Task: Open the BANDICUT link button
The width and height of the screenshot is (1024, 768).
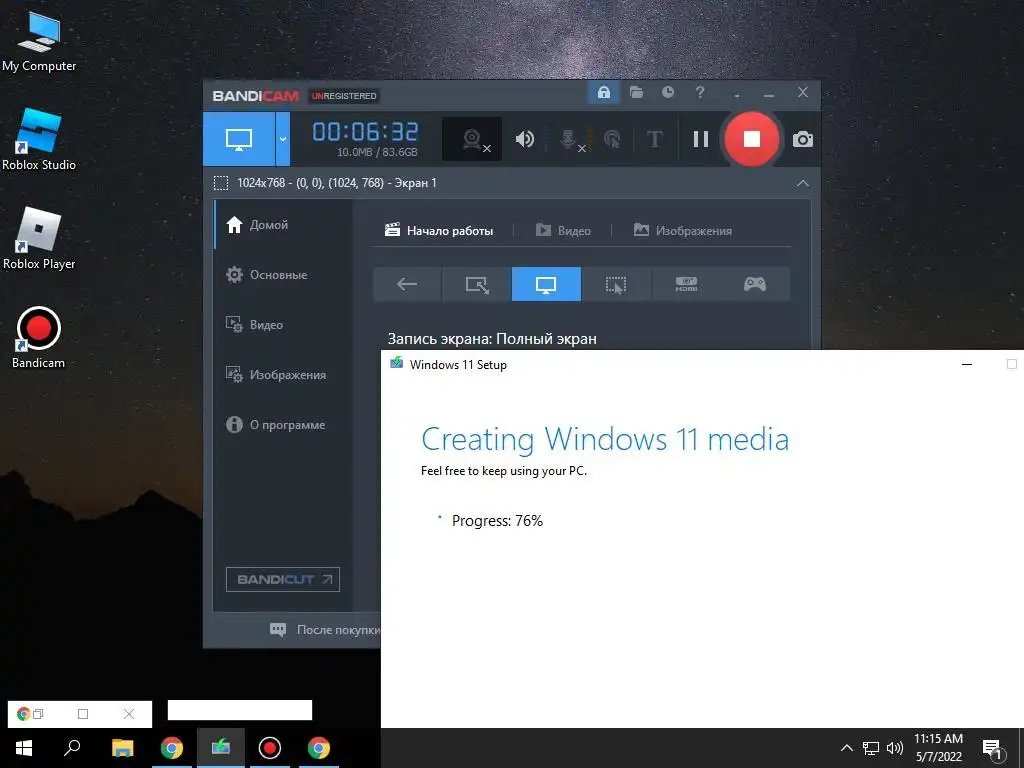Action: click(283, 579)
